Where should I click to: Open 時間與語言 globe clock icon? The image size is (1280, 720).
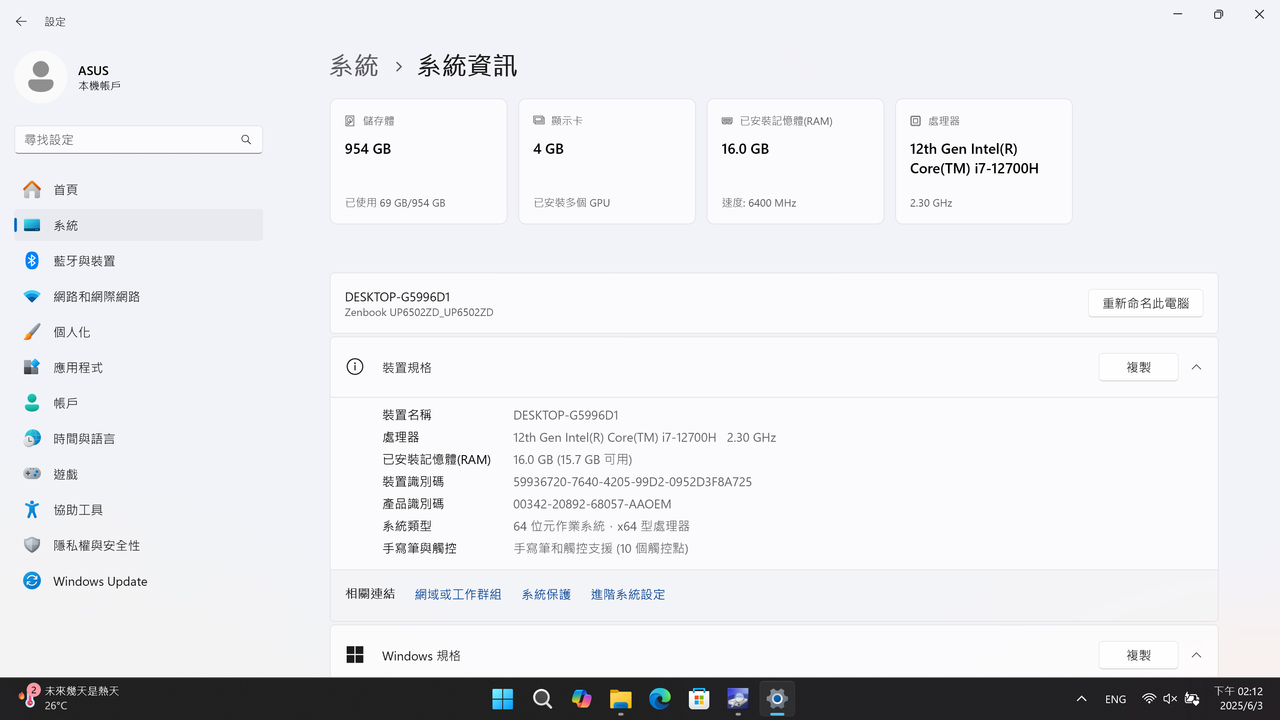[32, 439]
